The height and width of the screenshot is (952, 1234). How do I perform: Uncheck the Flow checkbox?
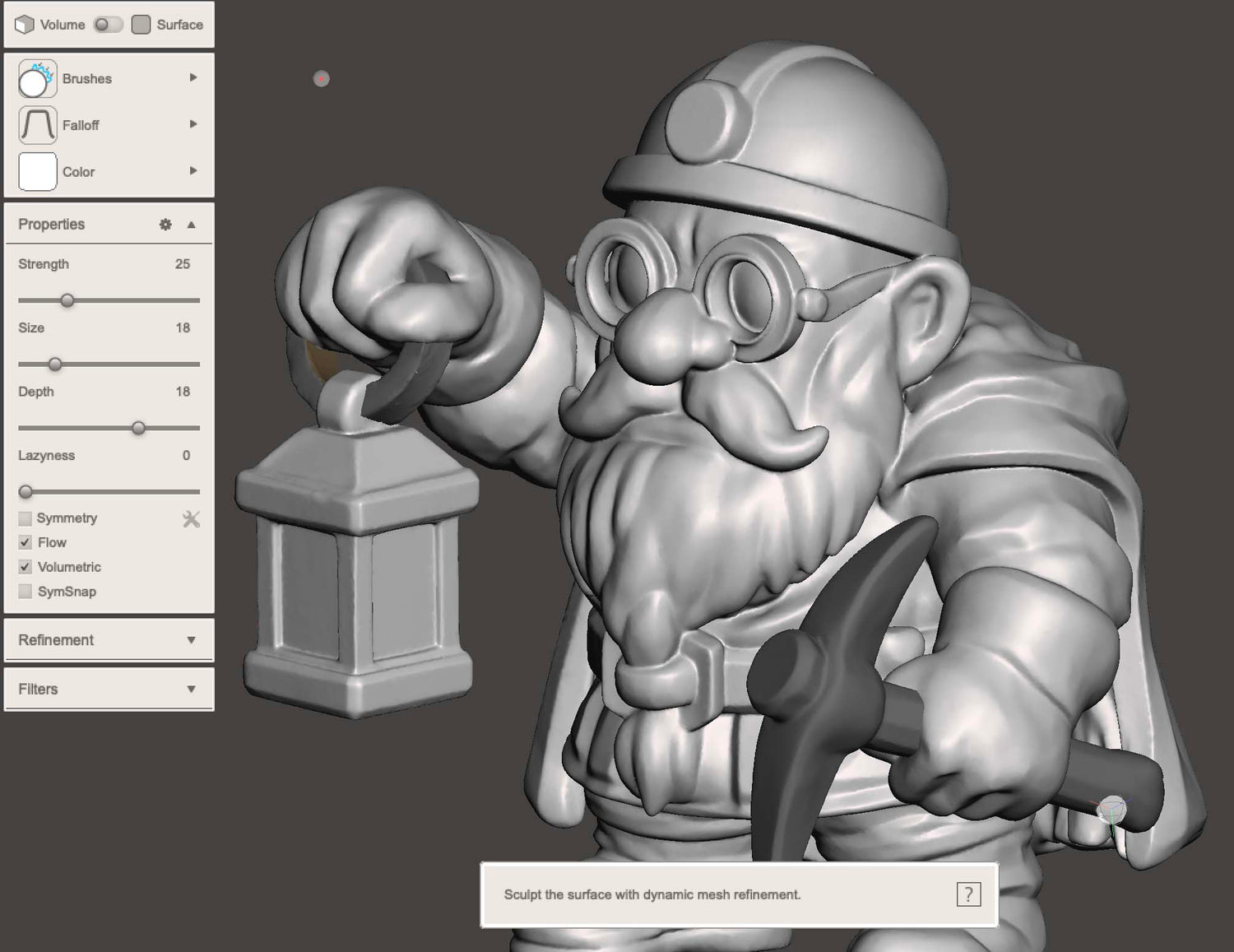26,543
